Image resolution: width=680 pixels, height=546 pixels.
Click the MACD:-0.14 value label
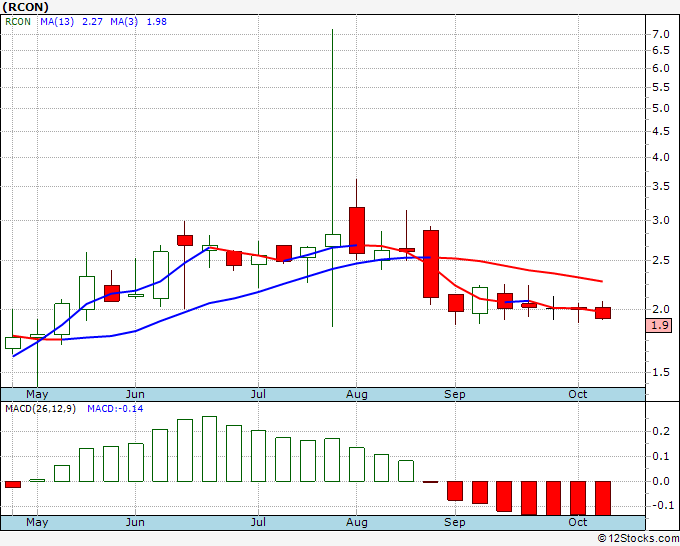pos(114,408)
